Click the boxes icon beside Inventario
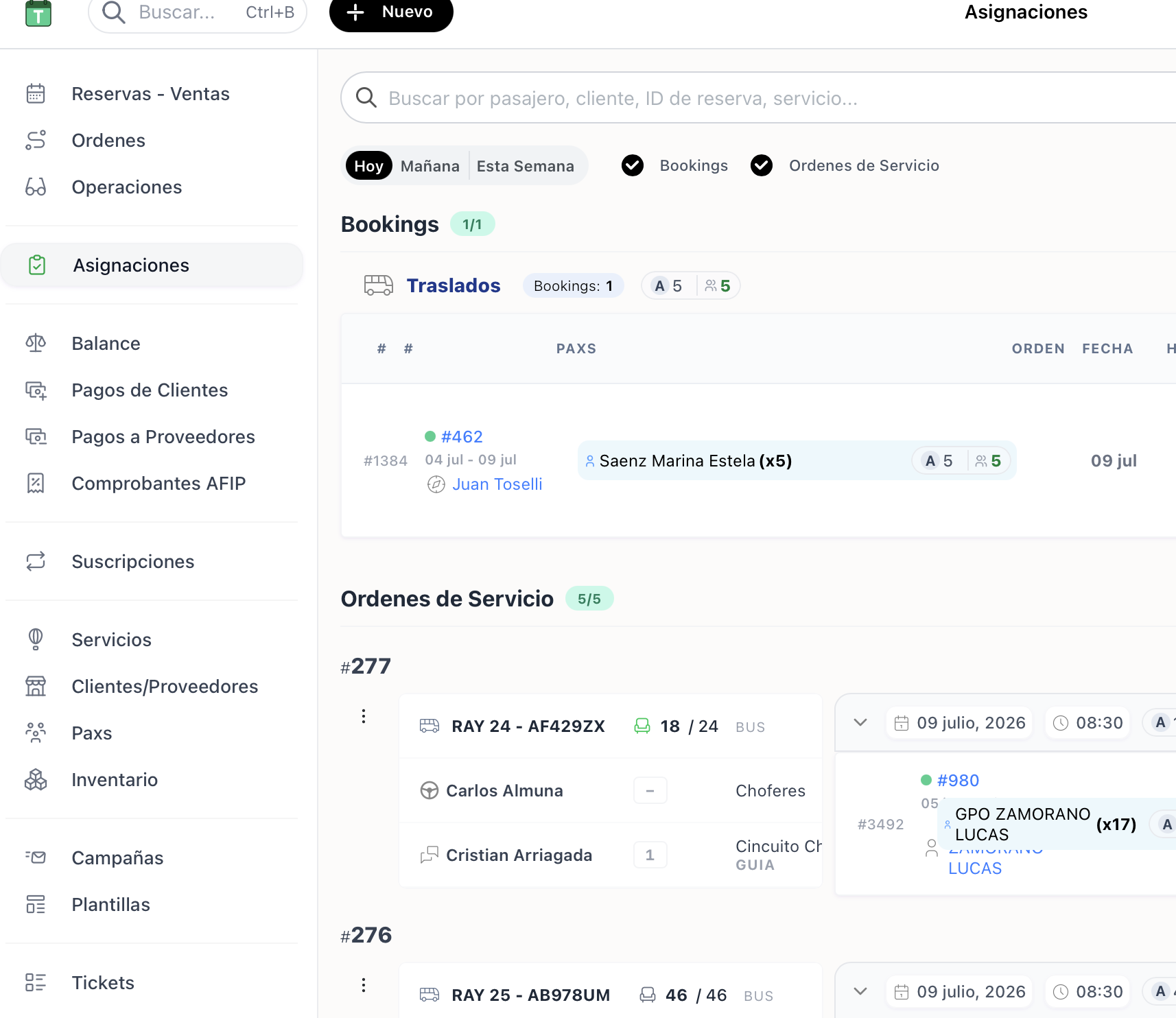This screenshot has width=1176, height=1018. pyautogui.click(x=36, y=779)
